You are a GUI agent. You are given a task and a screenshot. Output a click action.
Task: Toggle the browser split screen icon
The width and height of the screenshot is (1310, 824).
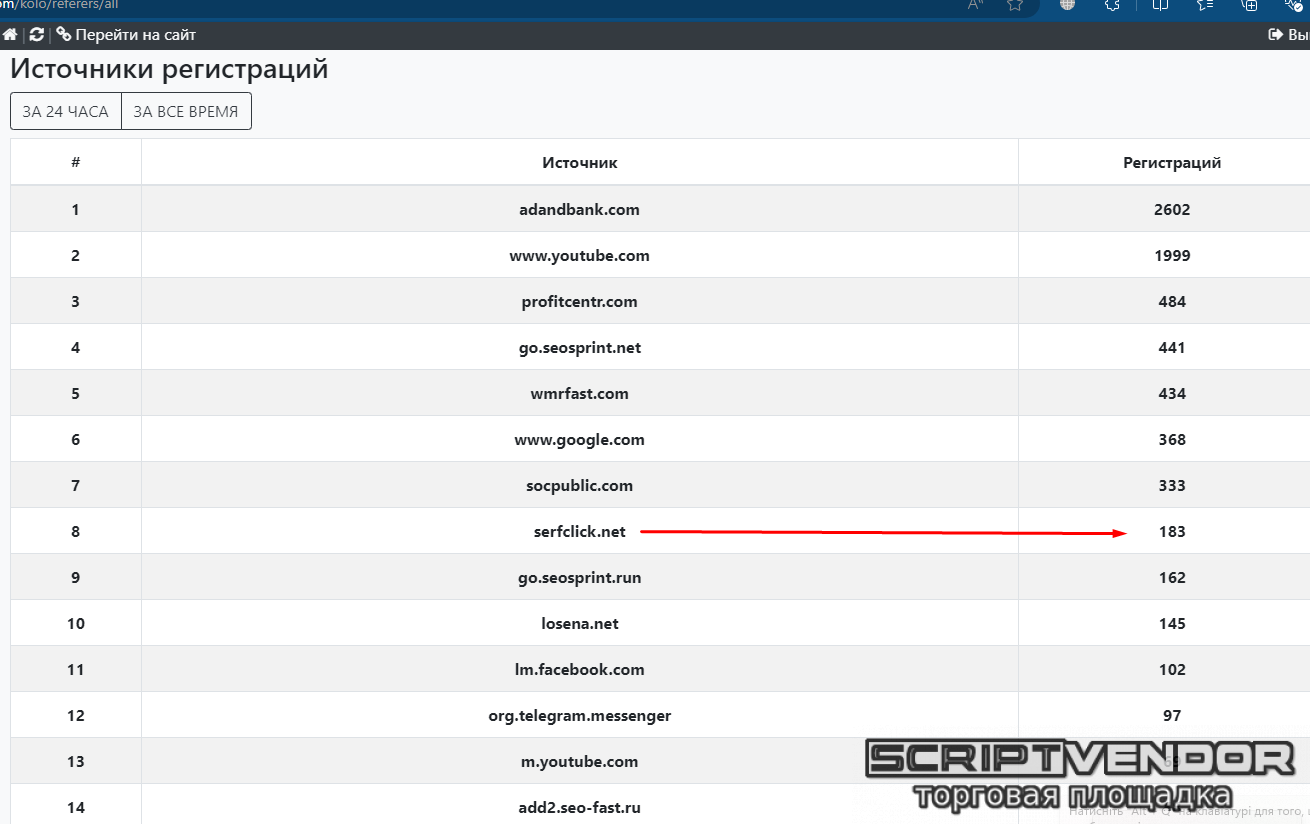click(1160, 5)
